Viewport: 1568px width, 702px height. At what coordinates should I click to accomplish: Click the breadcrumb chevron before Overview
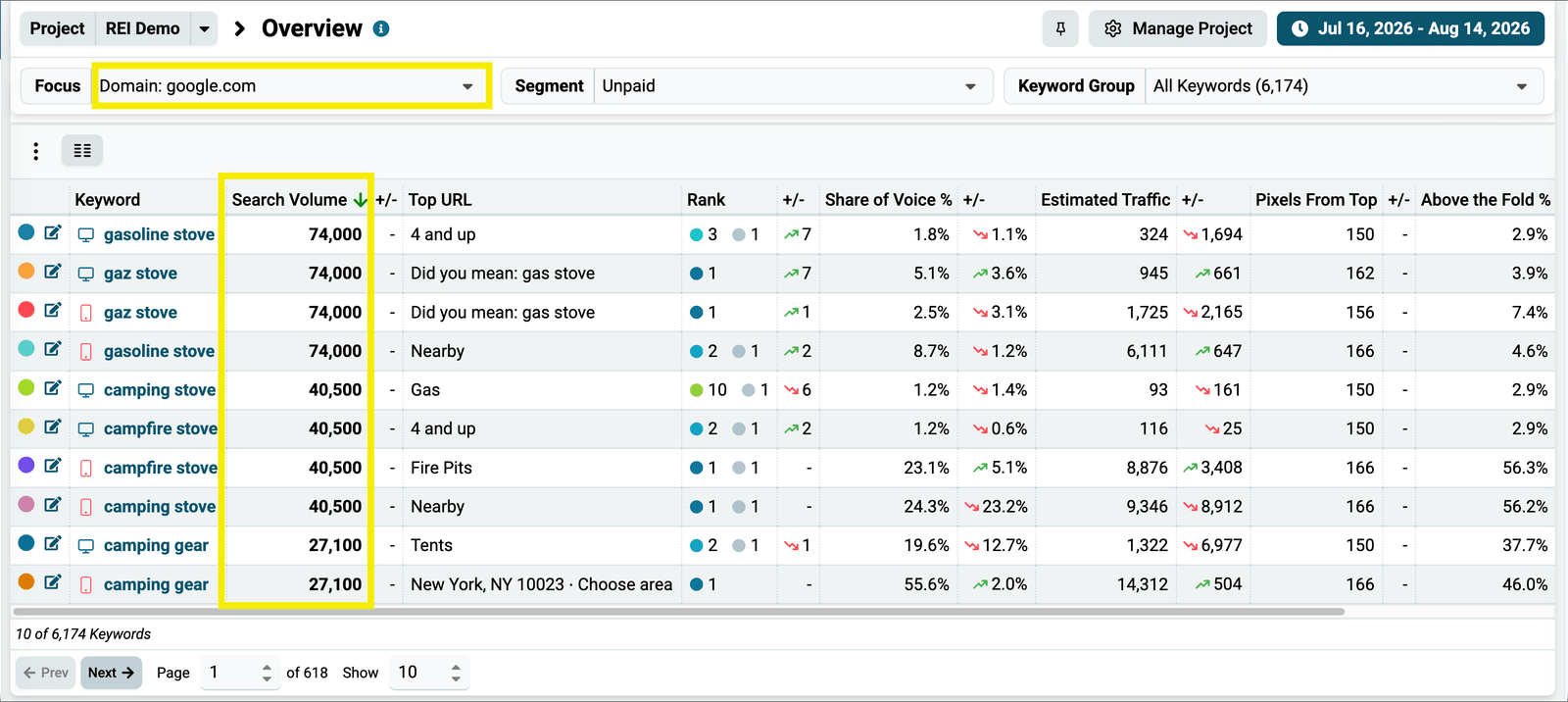tap(239, 28)
